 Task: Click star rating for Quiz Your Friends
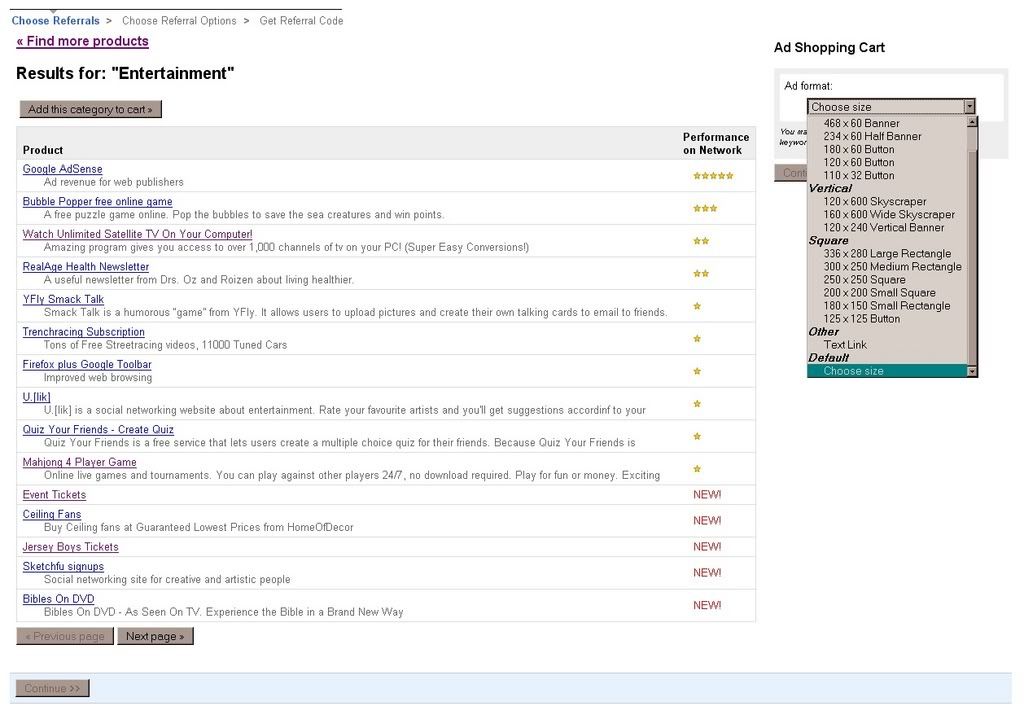click(697, 437)
